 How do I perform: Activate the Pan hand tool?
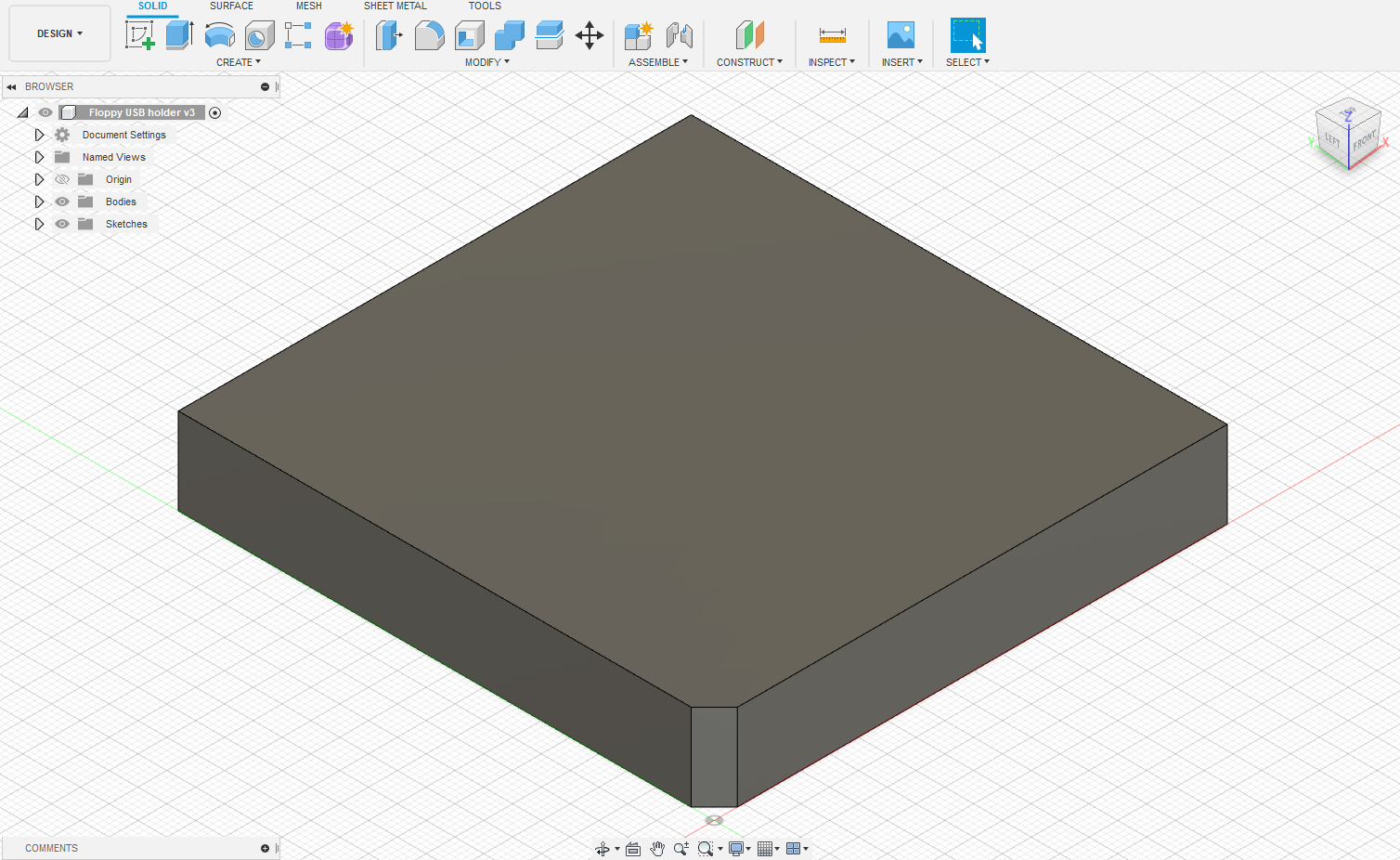point(657,849)
